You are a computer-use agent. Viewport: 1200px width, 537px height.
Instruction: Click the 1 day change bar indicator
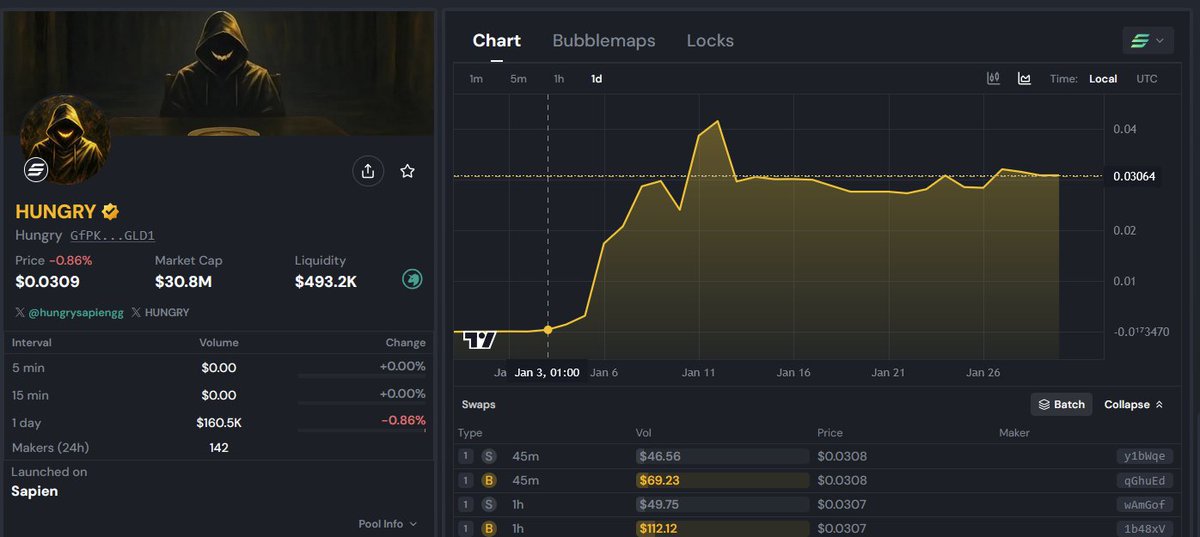point(362,432)
